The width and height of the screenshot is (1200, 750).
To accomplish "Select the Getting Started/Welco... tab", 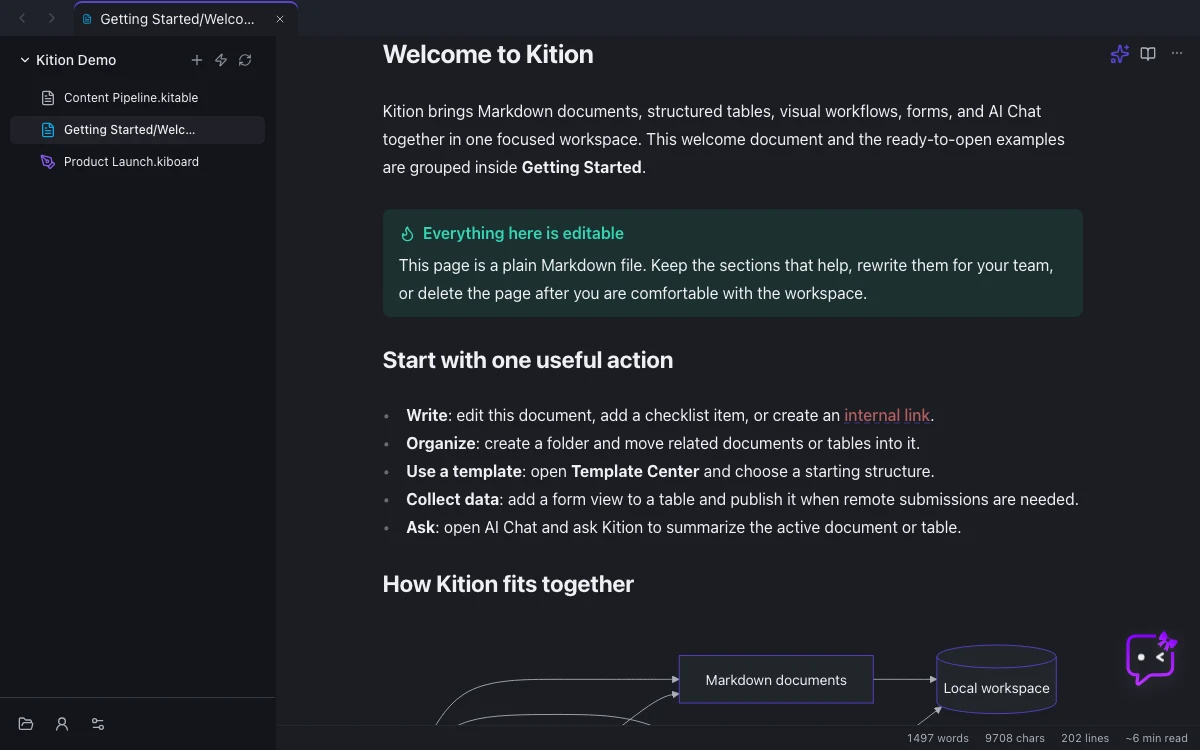I will (x=185, y=19).
